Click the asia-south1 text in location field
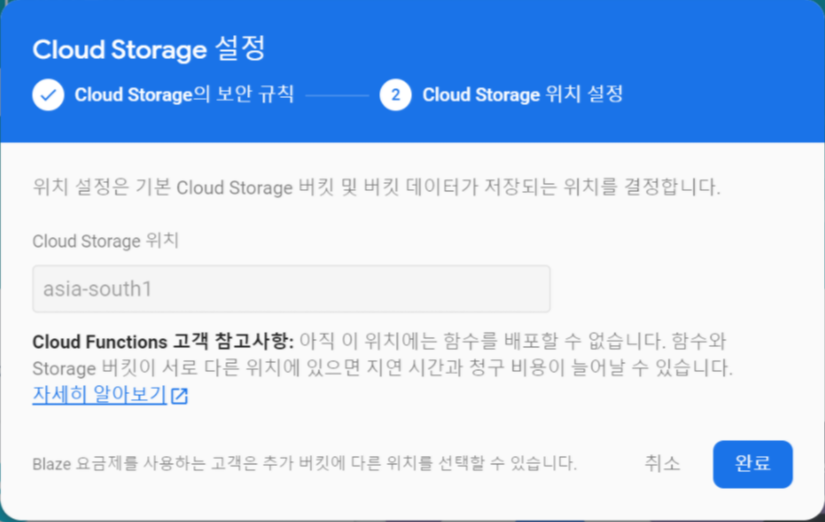Viewport: 825px width, 522px height. coord(97,289)
